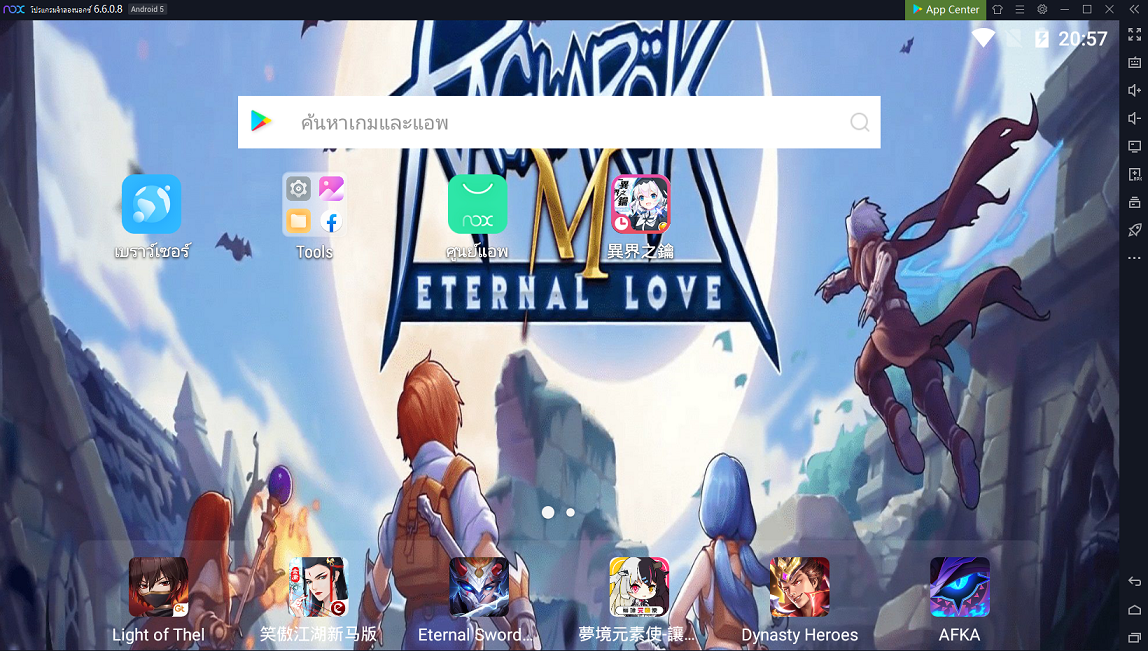Toggle fullscreen mode in the sidebar
The image size is (1148, 651).
[1134, 34]
